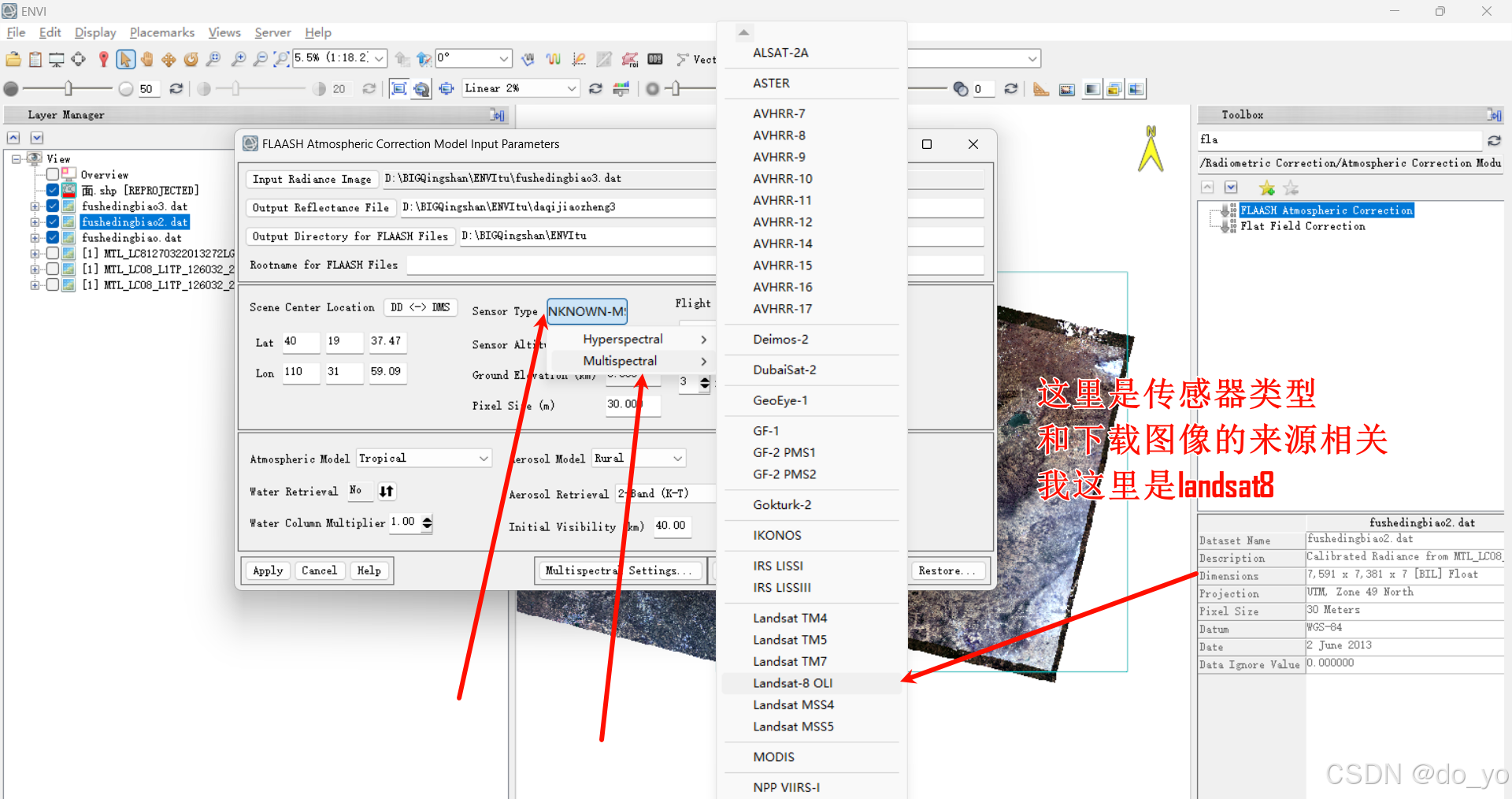Reset transparency with the refresh icon
Screen dimensions: 1512x799
tap(1011, 88)
